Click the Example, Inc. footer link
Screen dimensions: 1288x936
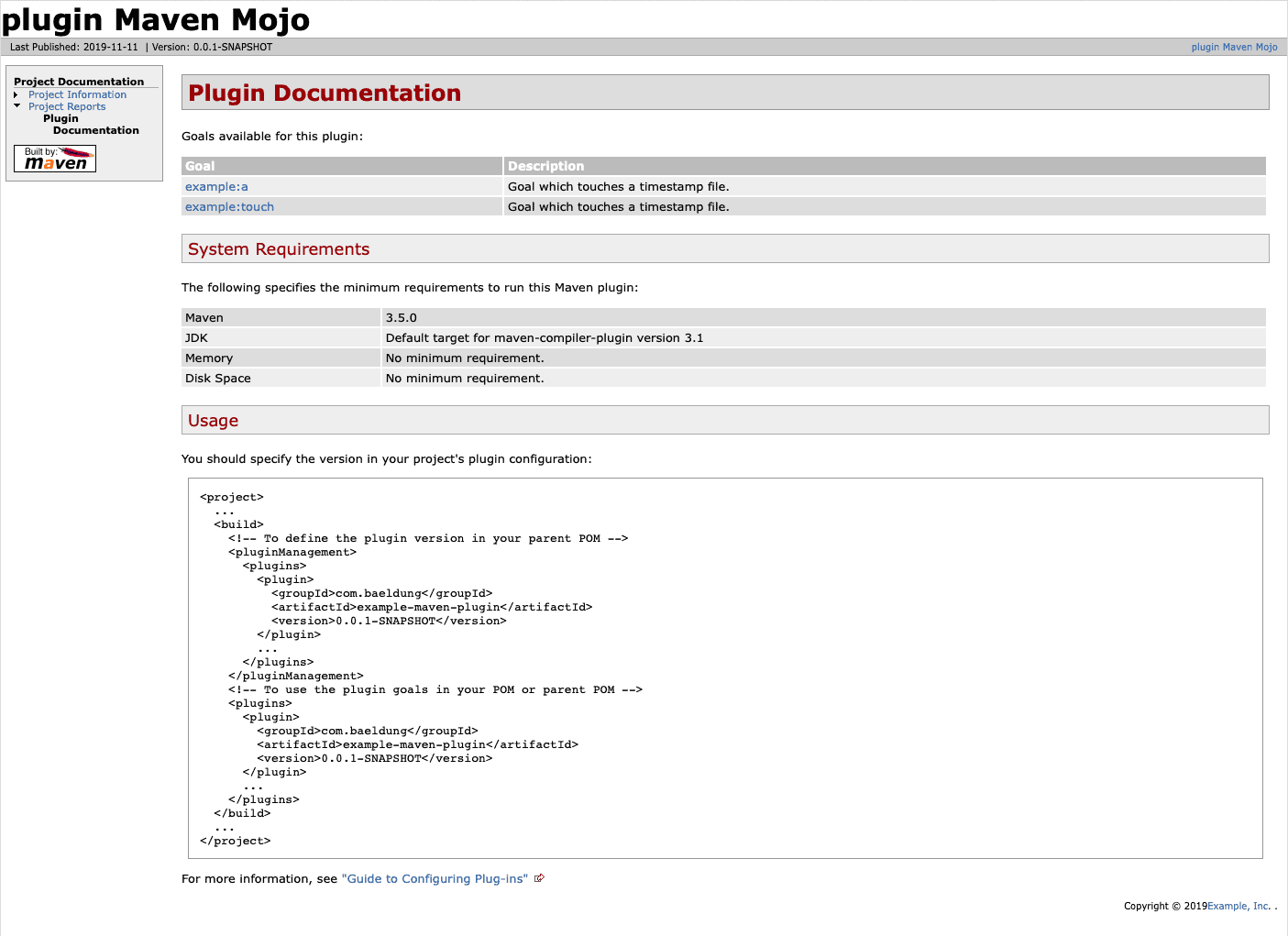[x=1238, y=906]
